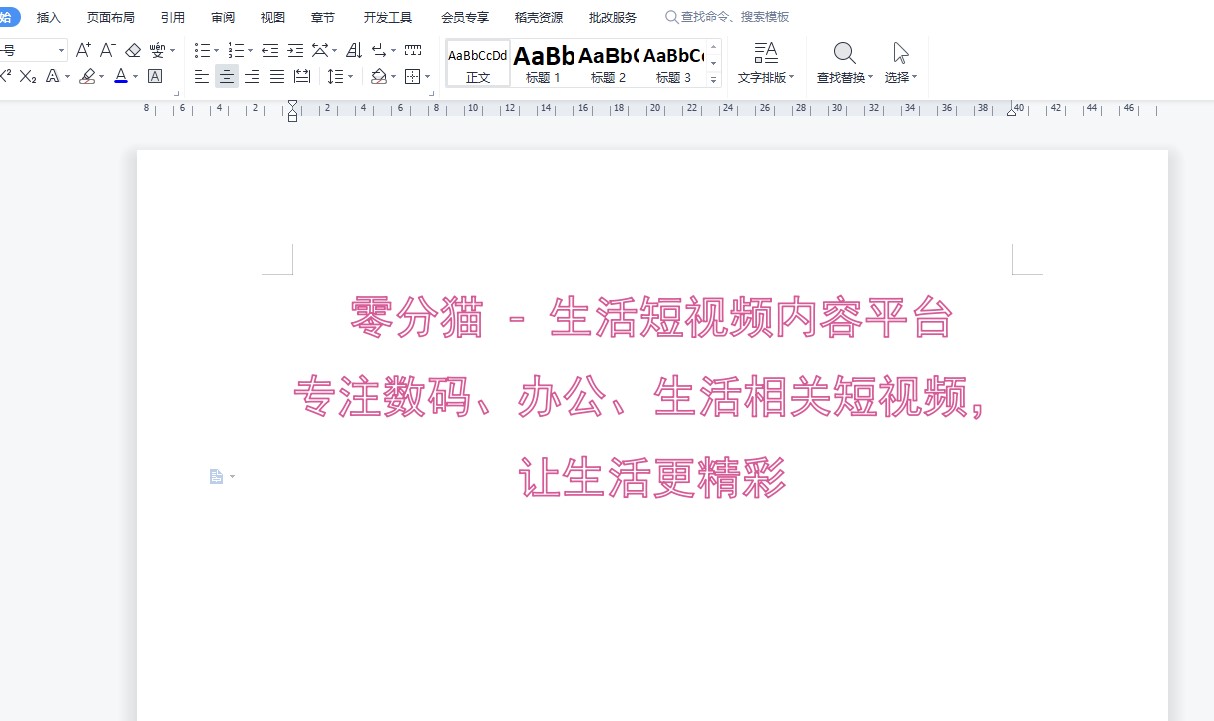
Task: Open the font size dropdown
Action: coord(62,50)
